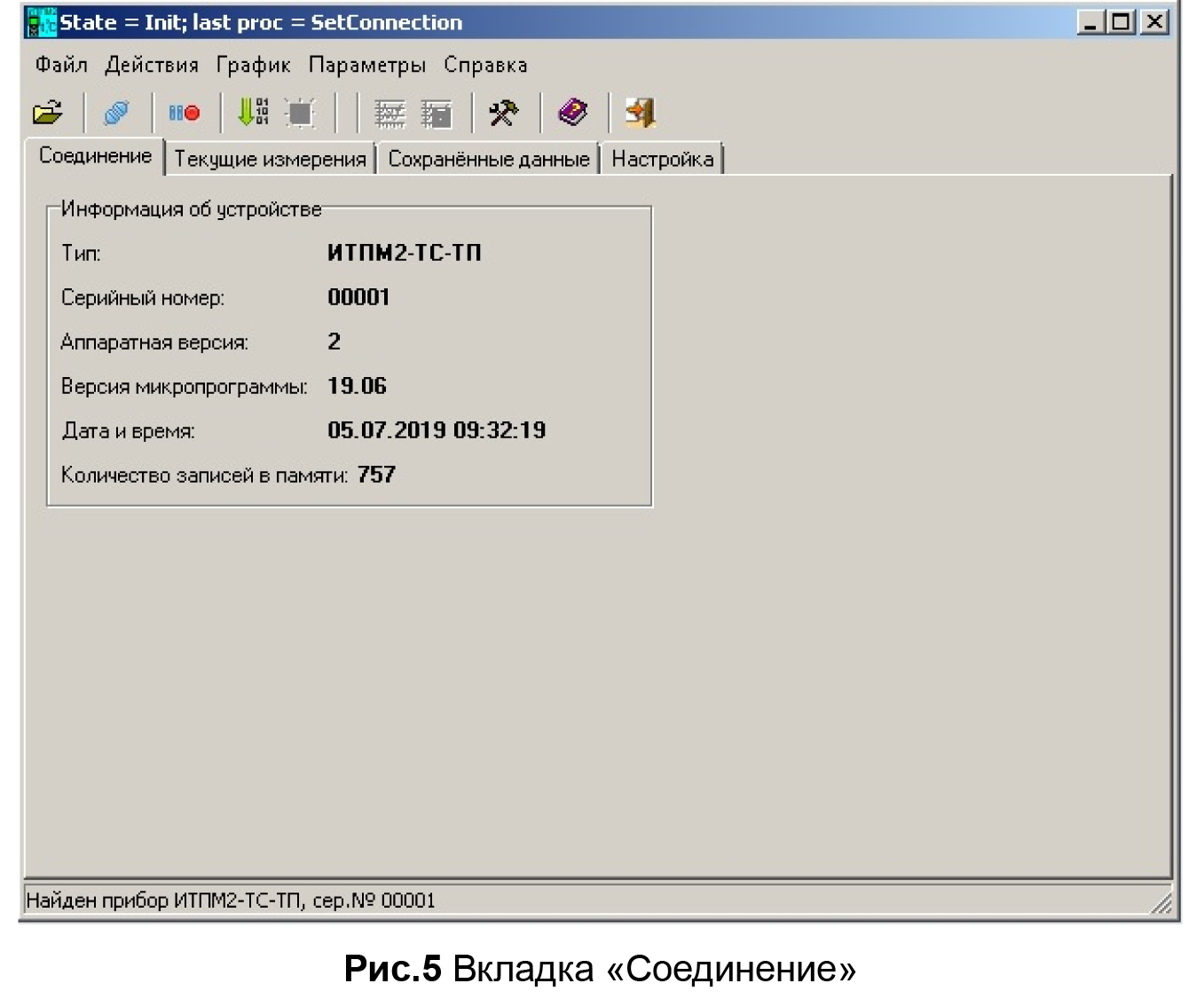Open settings via hammer and wrench icon
The height and width of the screenshot is (1007, 1204).
[x=504, y=113]
